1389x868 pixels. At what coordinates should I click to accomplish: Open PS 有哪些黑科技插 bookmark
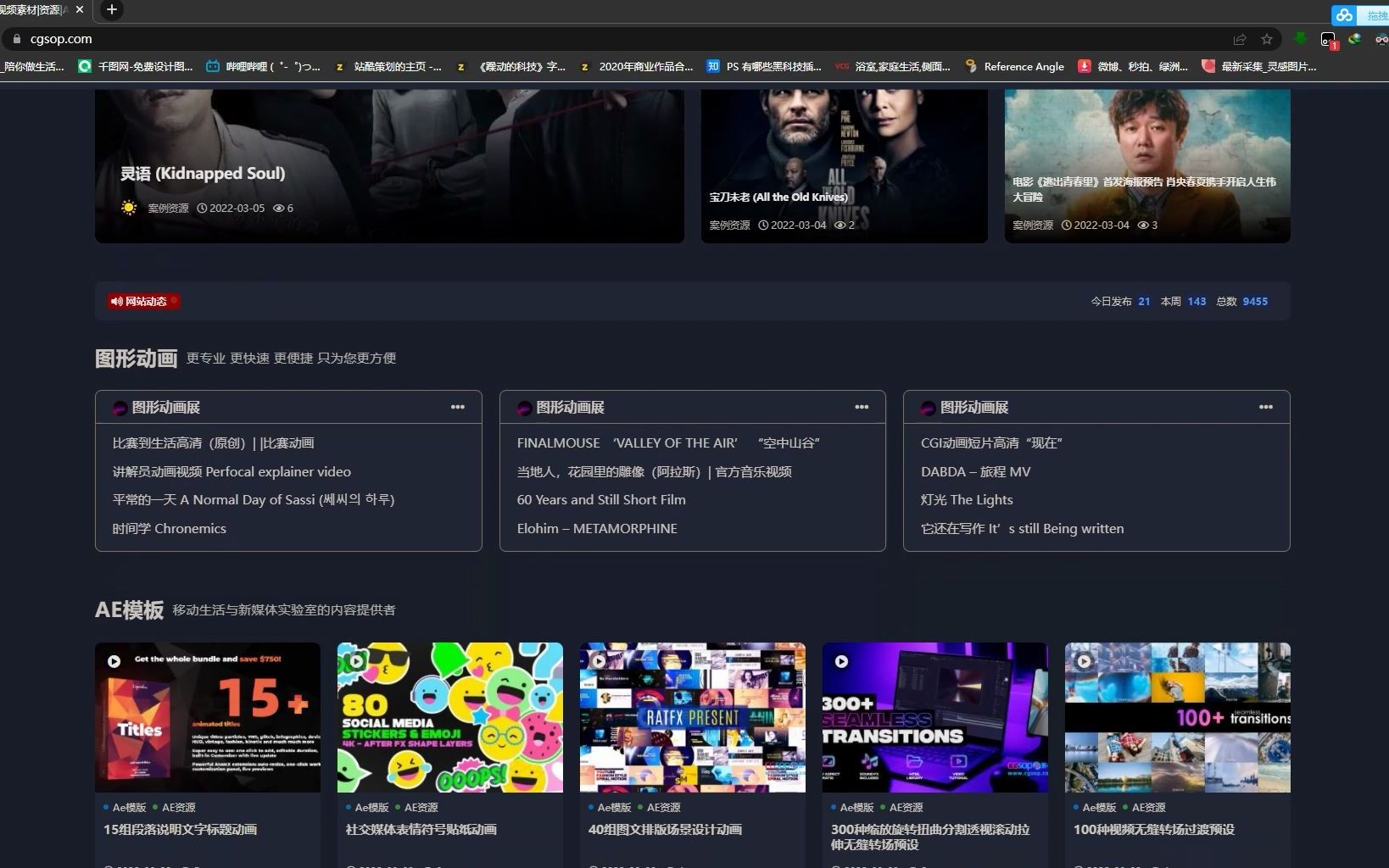click(764, 66)
